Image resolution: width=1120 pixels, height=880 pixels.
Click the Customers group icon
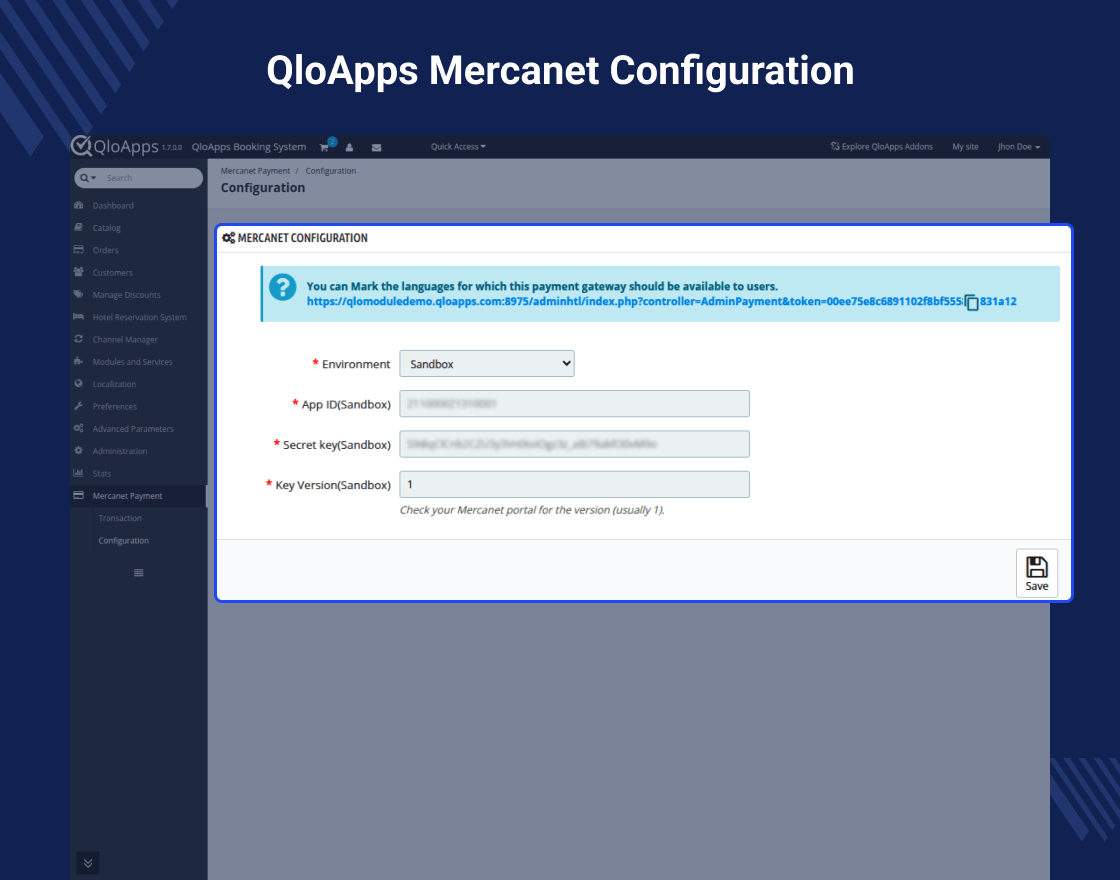79,271
